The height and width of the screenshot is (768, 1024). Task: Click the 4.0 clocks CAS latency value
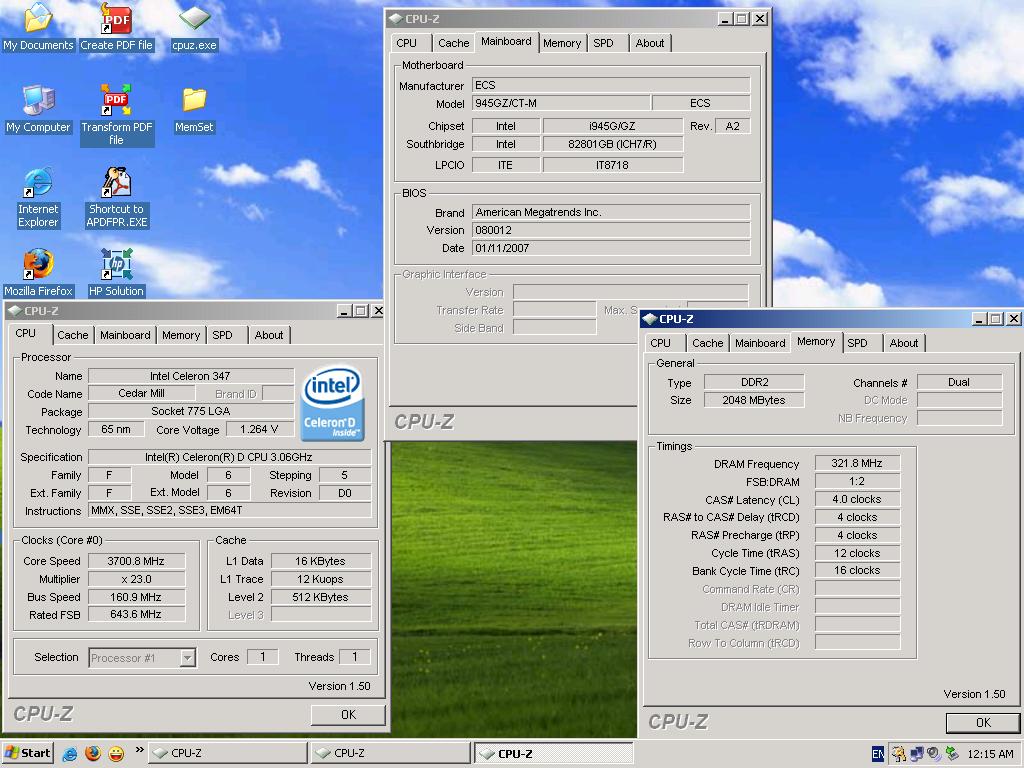point(857,500)
